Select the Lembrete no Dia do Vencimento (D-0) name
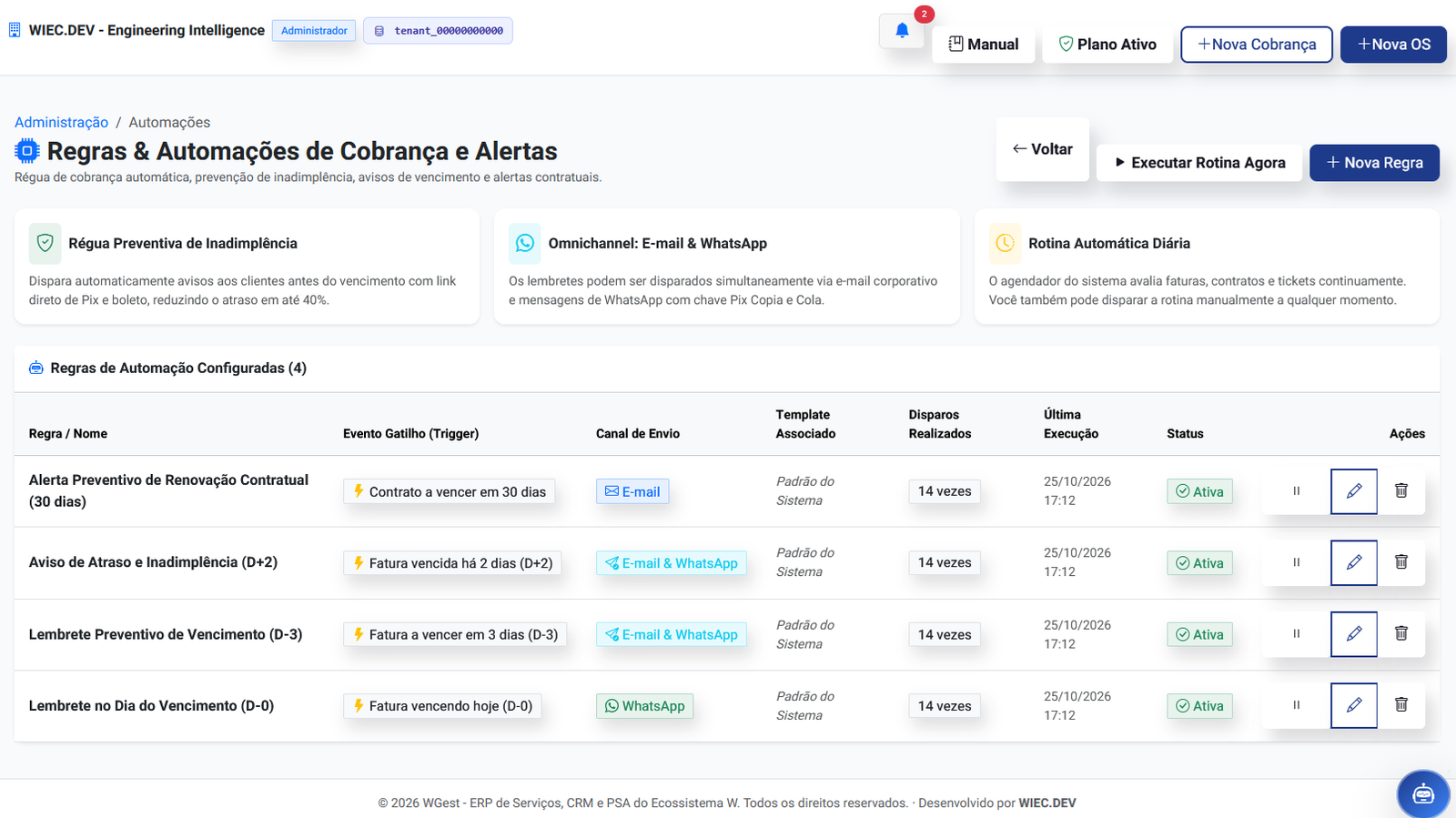Viewport: 1456px width, 818px height. point(151,705)
